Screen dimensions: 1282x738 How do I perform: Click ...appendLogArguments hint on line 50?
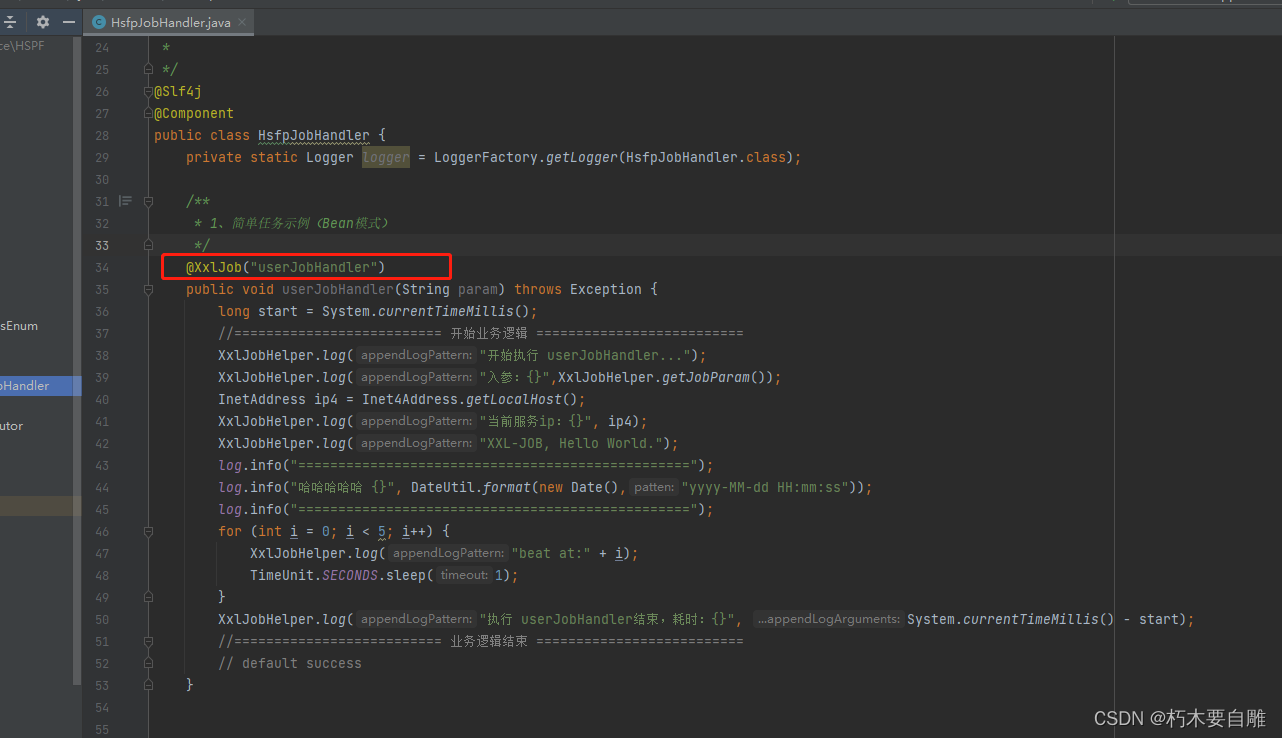(x=828, y=619)
